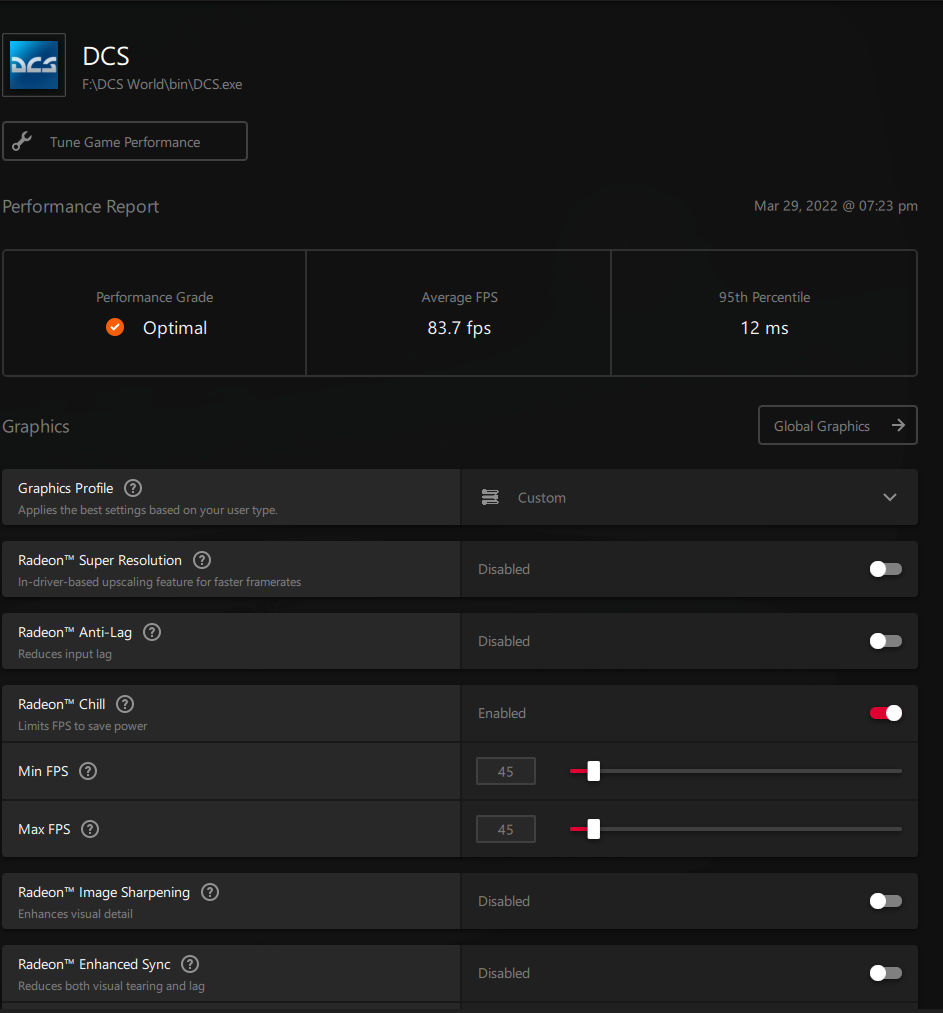Show help for Graphics Profile
Viewport: 943px width, 1013px height.
(x=133, y=488)
